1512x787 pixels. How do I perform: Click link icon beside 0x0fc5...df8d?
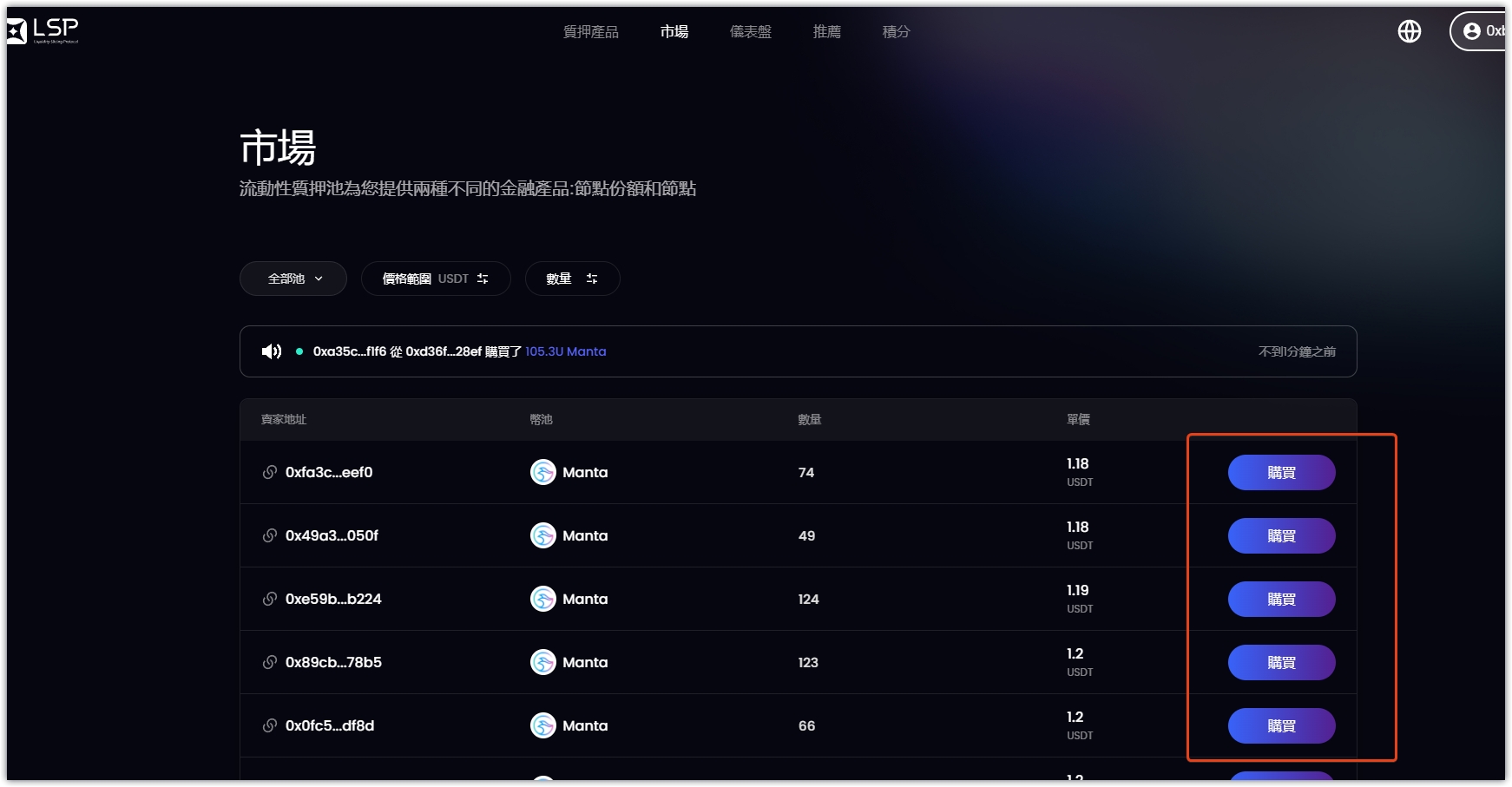[x=270, y=725]
